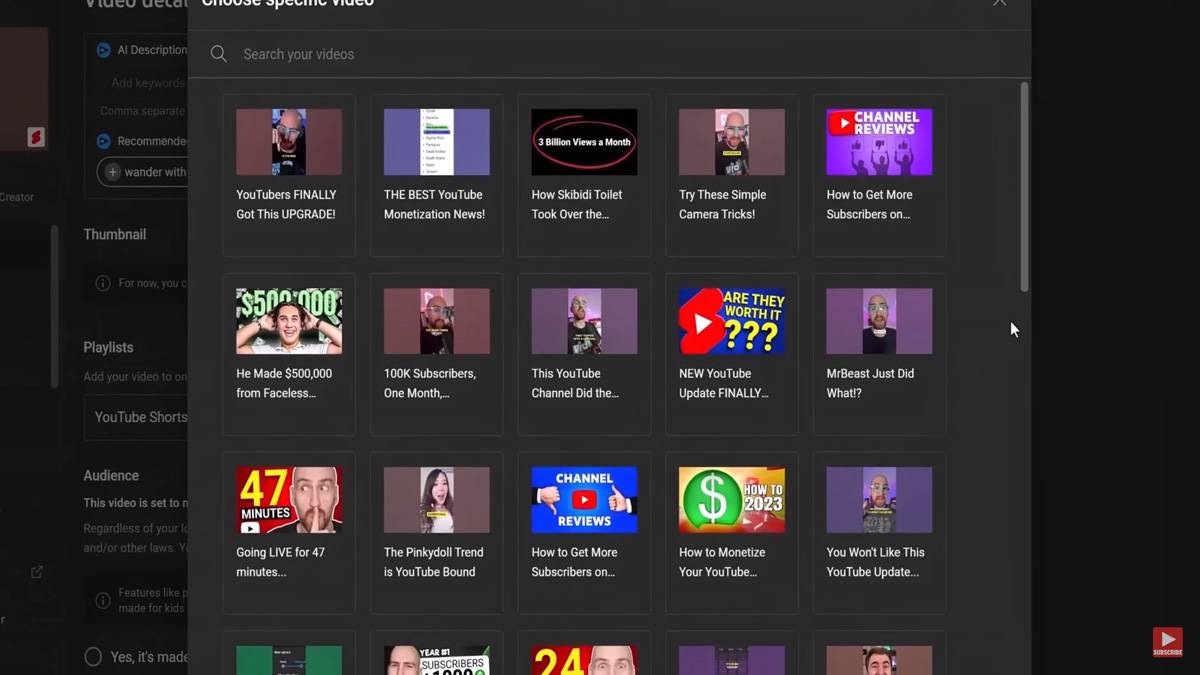Select 'This YouTube Channel Did the...' thumbnail
The image size is (1200, 675).
tap(584, 321)
